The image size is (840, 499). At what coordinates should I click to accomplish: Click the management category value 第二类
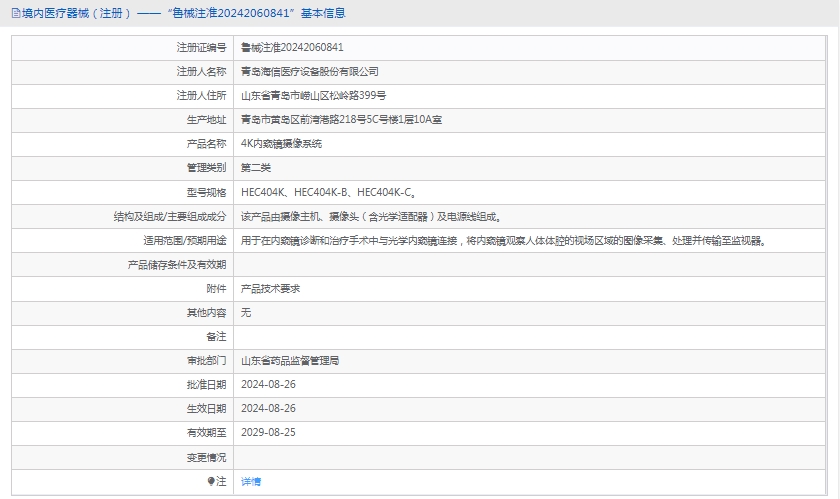tap(256, 167)
